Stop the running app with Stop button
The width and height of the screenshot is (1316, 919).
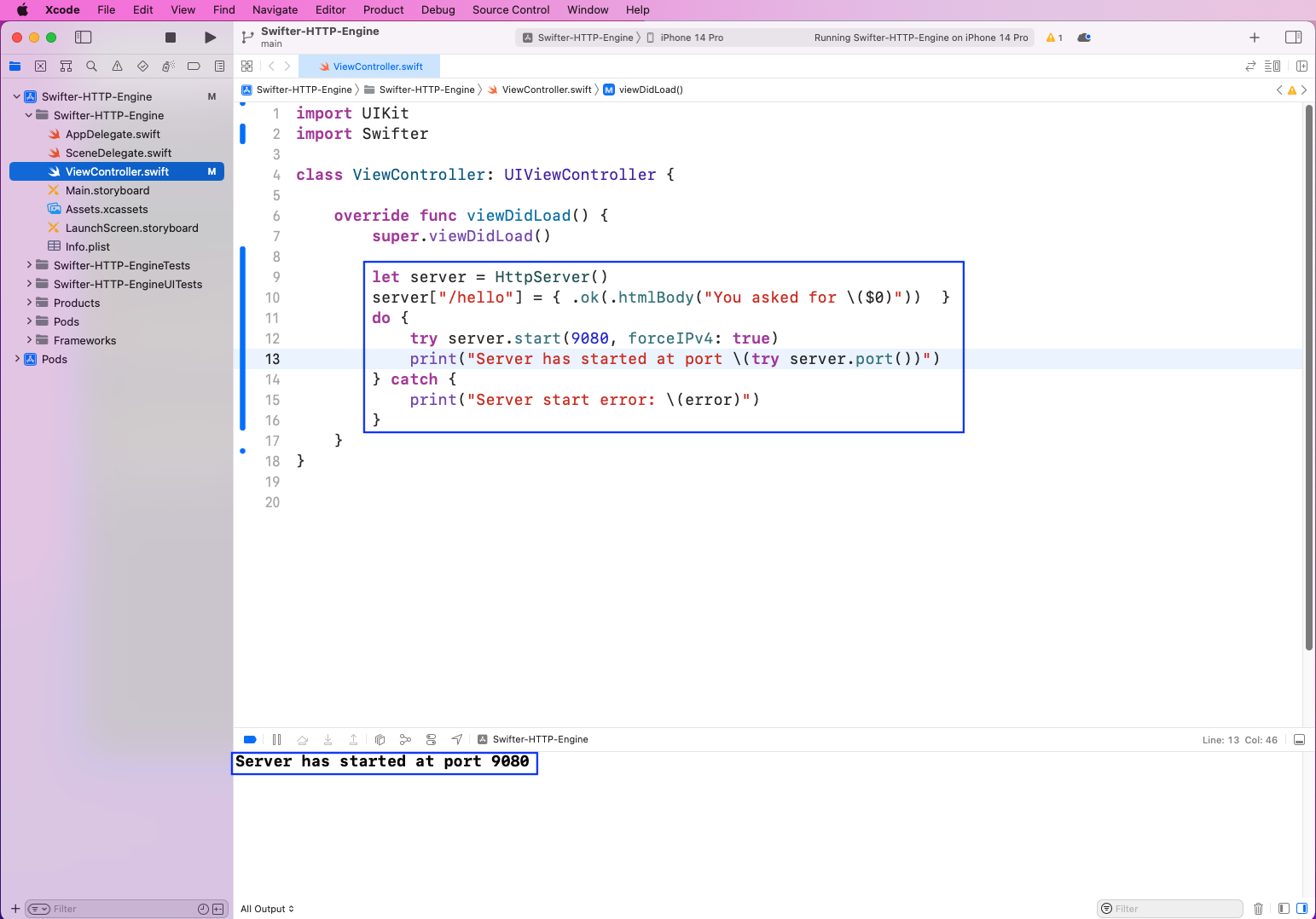point(171,38)
